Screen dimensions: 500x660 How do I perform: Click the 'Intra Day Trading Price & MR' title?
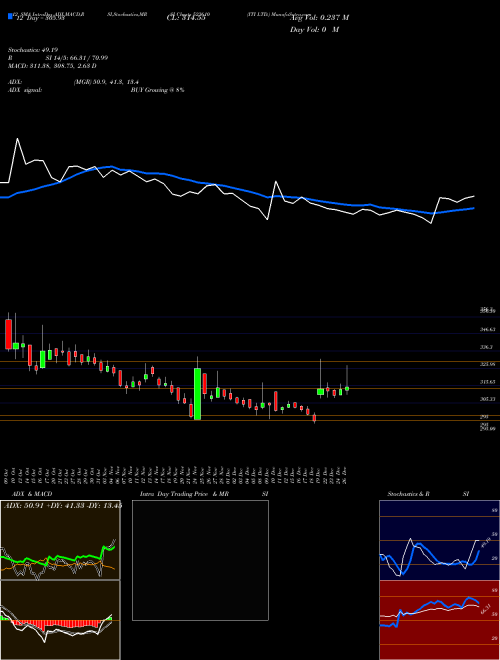[x=184, y=494]
